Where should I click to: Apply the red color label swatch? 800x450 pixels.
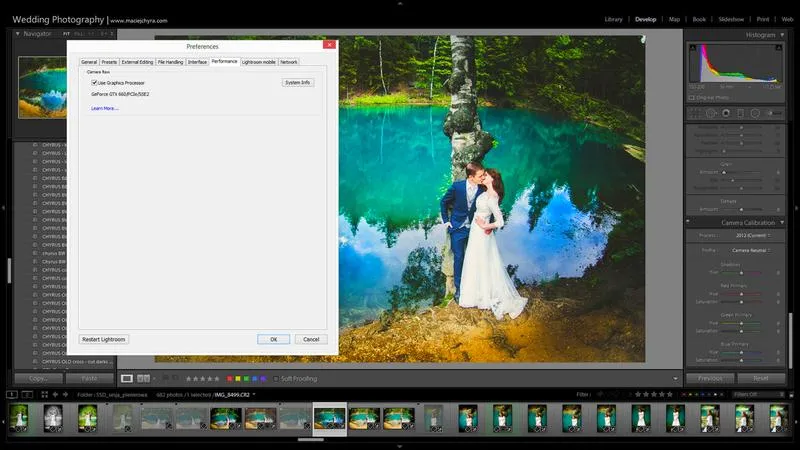[230, 379]
